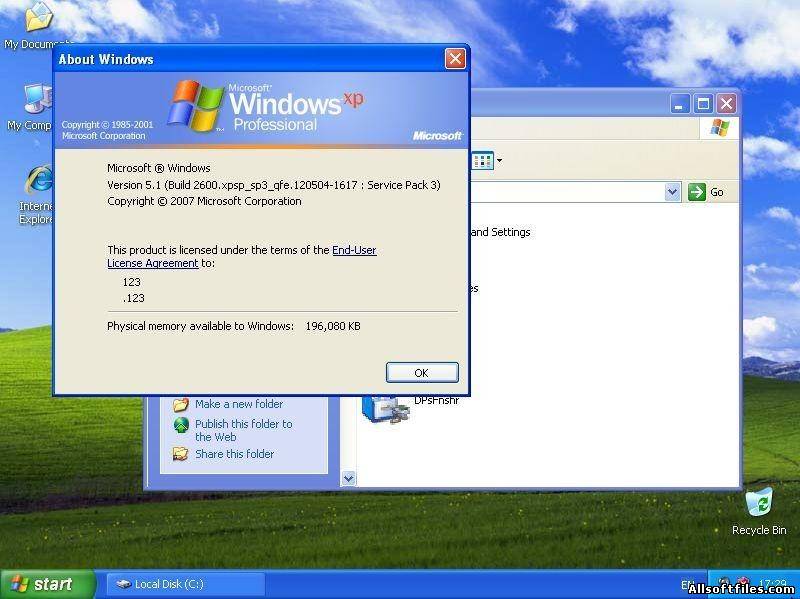Image resolution: width=800 pixels, height=599 pixels.
Task: Click the EN language indicator on the taskbar
Action: pyautogui.click(x=688, y=584)
